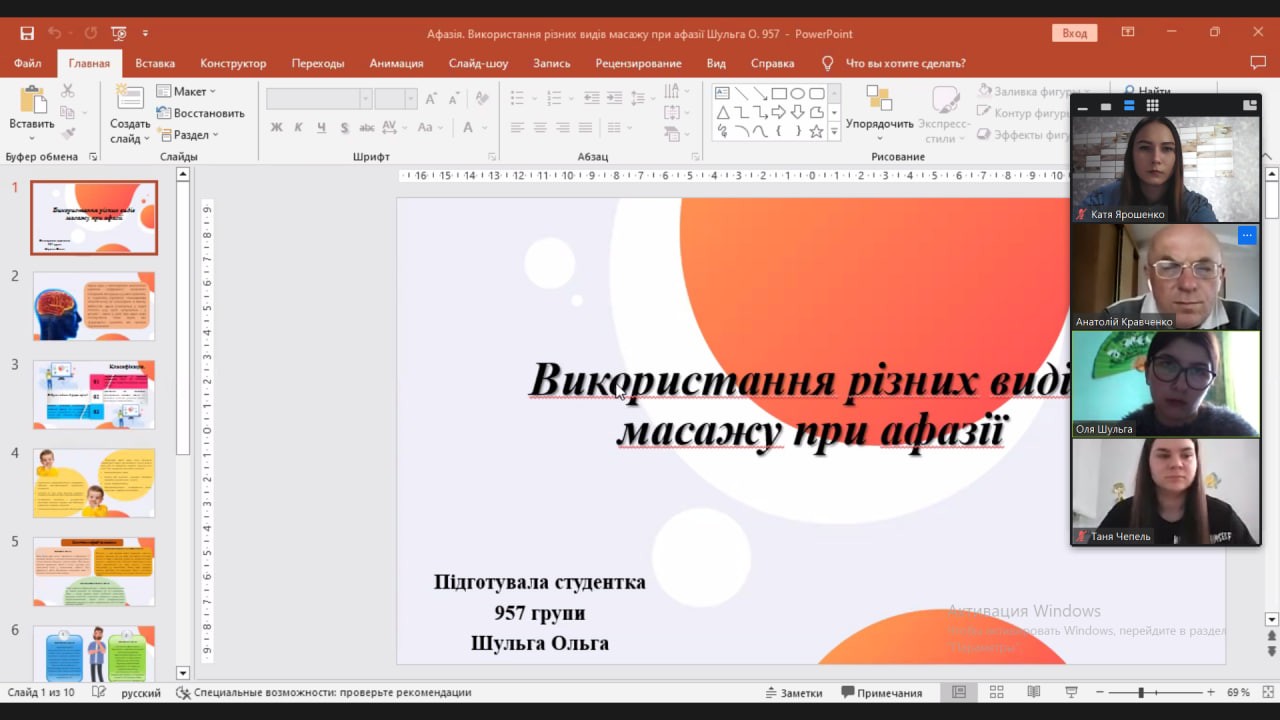Click the Paste (Вставить) clipboard icon
1280x720 pixels.
(32, 101)
